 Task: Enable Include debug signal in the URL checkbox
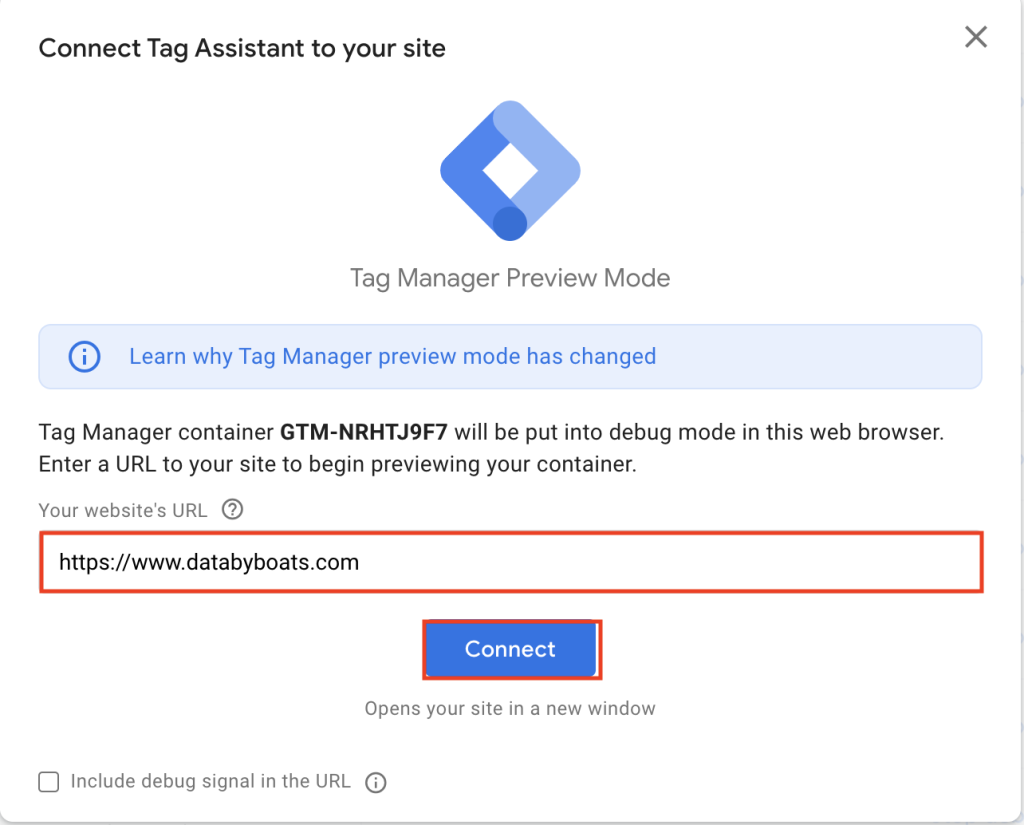coord(49,781)
